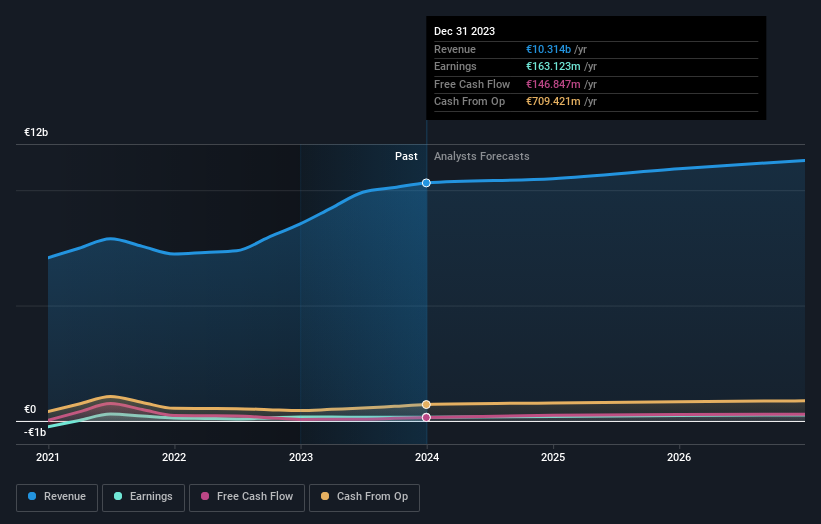The width and height of the screenshot is (821, 524).
Task: Click the €709.421m cash from op value
Action: [x=553, y=102]
